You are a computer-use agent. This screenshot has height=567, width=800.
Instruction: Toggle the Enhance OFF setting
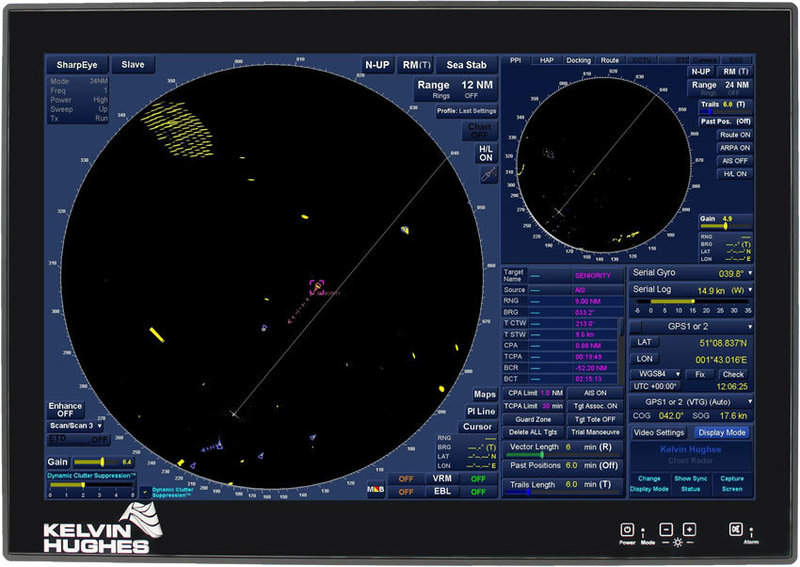(x=65, y=409)
